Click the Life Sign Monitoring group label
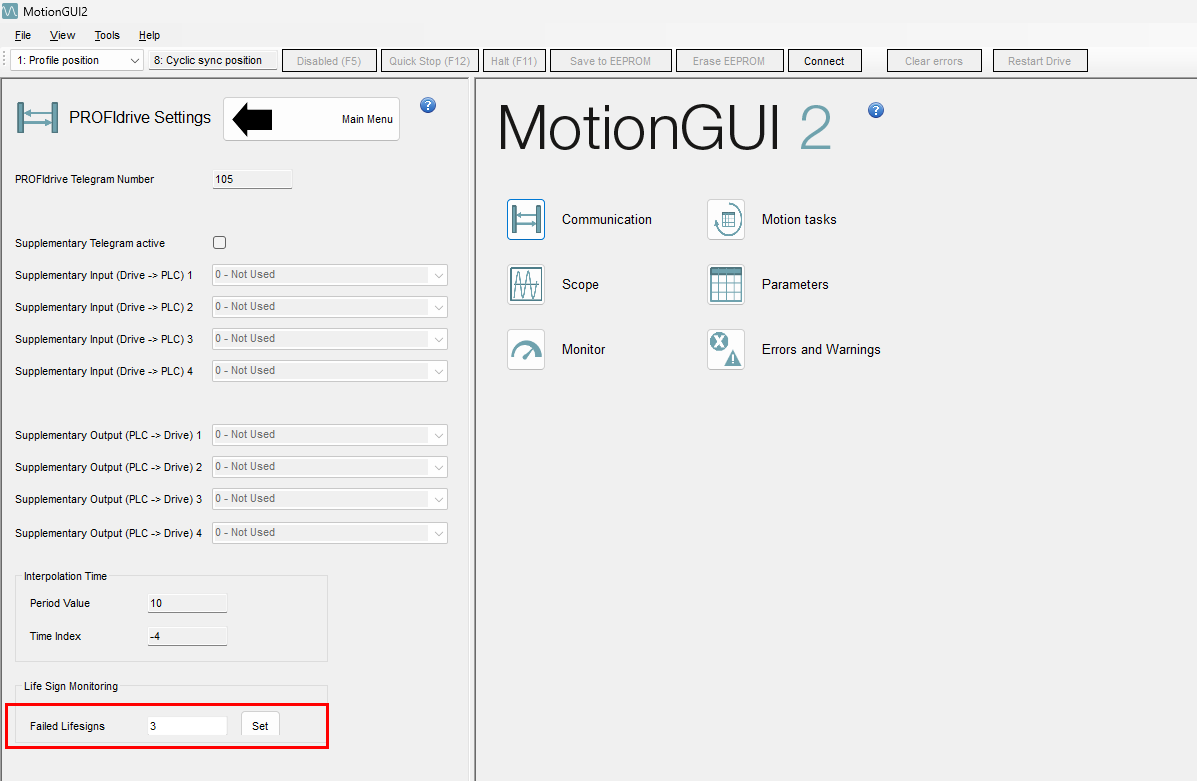The height and width of the screenshot is (781, 1197). point(71,686)
